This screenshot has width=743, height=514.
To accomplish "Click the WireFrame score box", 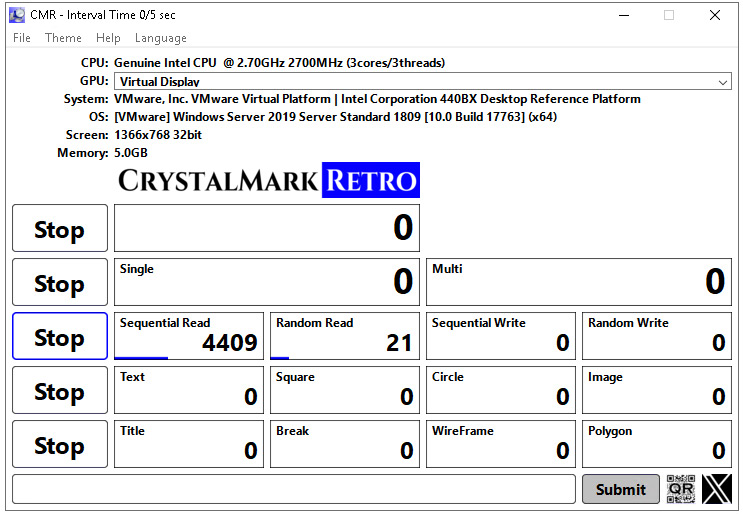I will point(501,444).
